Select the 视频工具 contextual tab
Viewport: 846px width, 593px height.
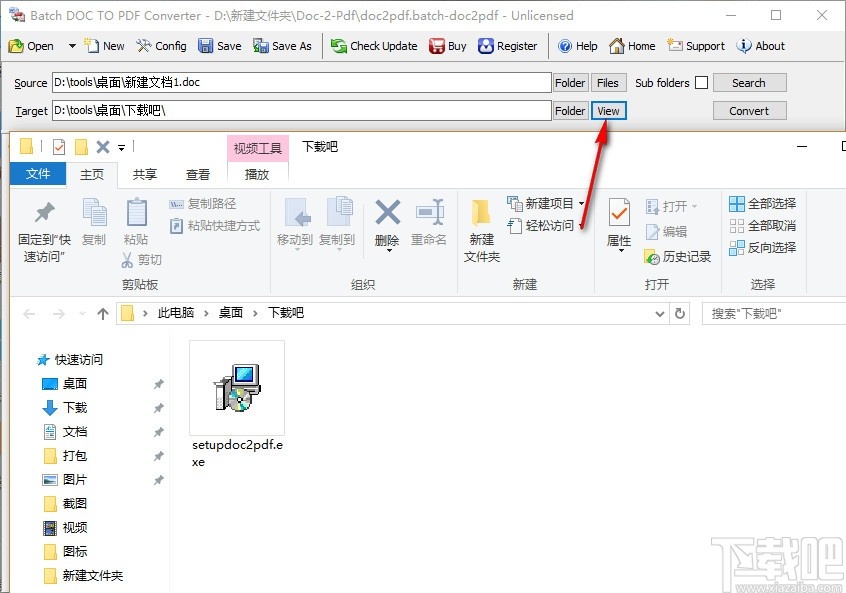(x=257, y=148)
